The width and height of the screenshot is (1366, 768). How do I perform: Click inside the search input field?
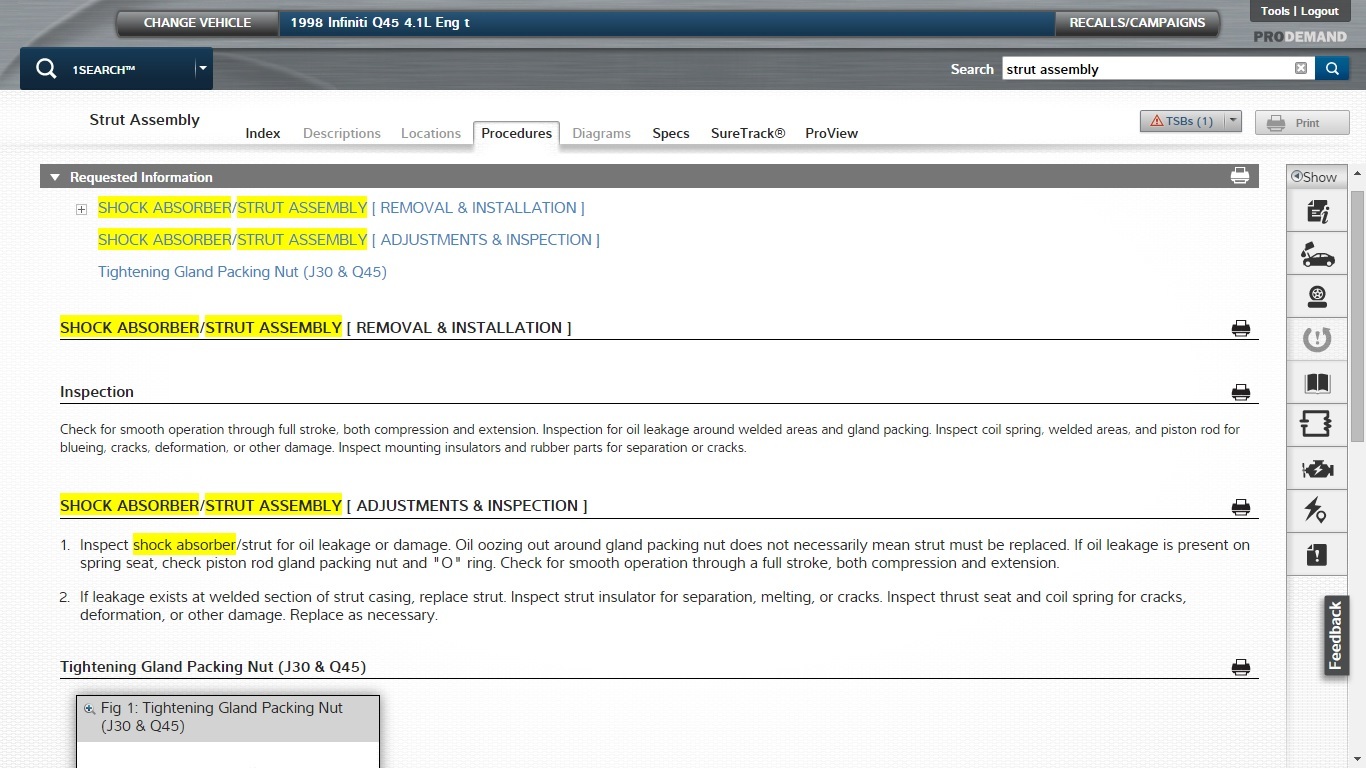(1147, 69)
